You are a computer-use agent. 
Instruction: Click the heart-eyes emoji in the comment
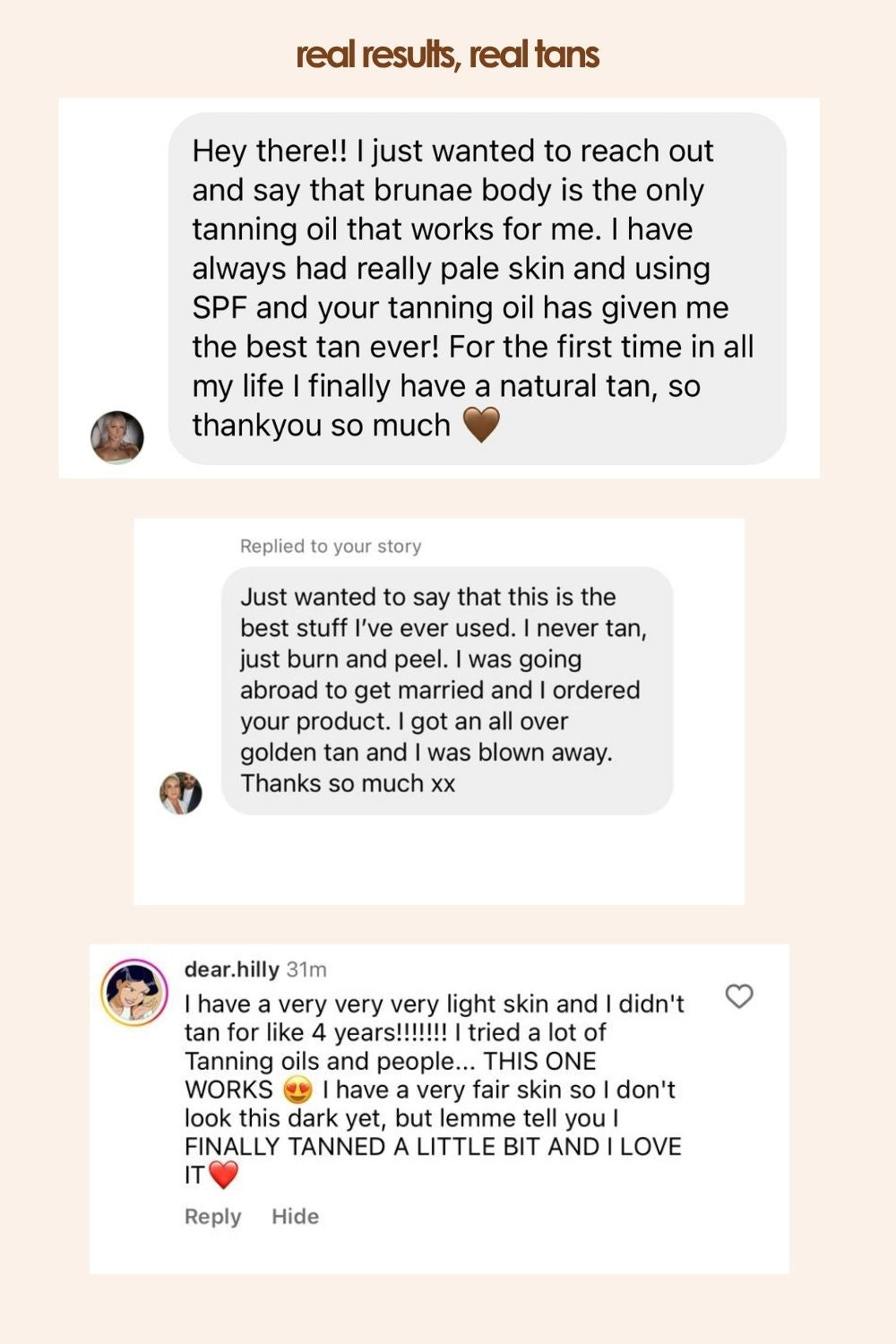pos(297,1090)
